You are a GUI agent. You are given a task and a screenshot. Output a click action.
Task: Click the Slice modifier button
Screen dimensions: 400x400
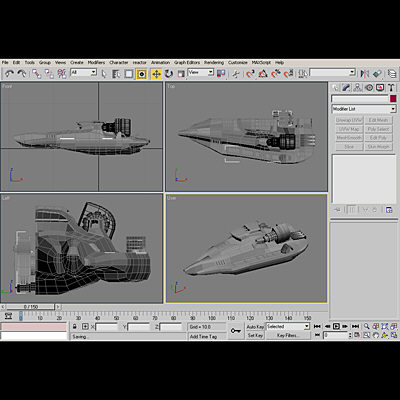coord(349,147)
